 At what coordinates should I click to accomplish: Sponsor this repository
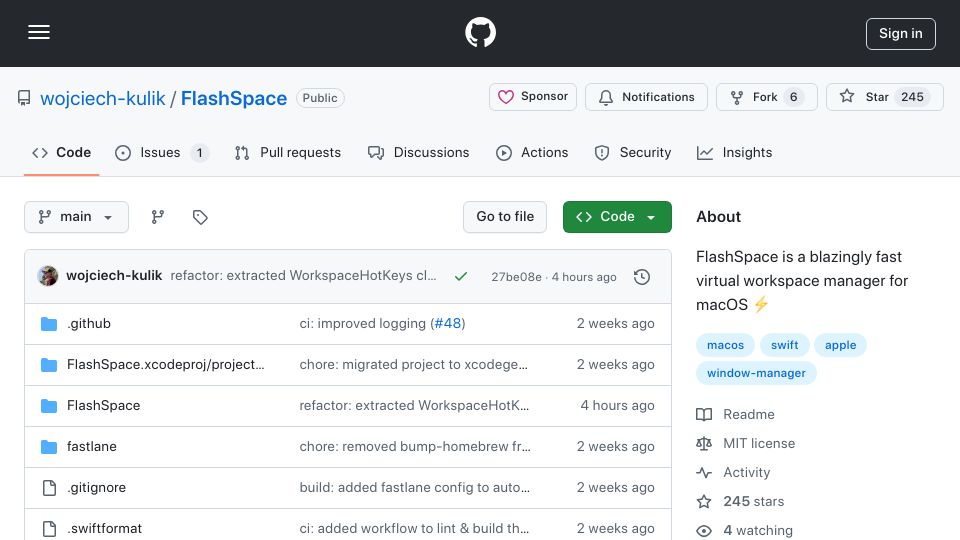pyautogui.click(x=533, y=97)
